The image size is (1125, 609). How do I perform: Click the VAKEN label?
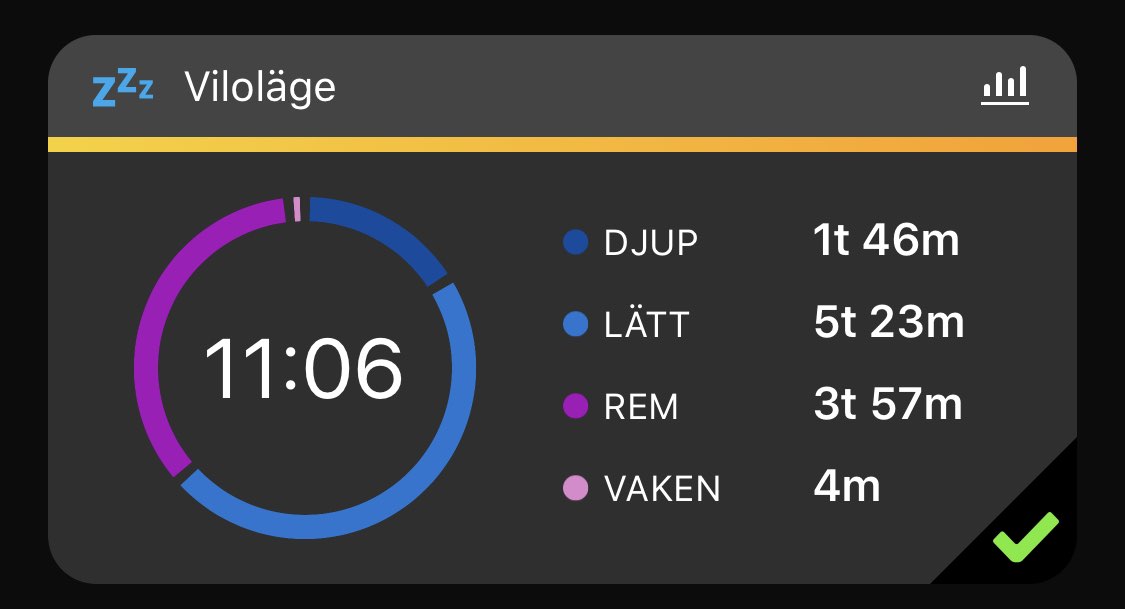pyautogui.click(x=662, y=488)
